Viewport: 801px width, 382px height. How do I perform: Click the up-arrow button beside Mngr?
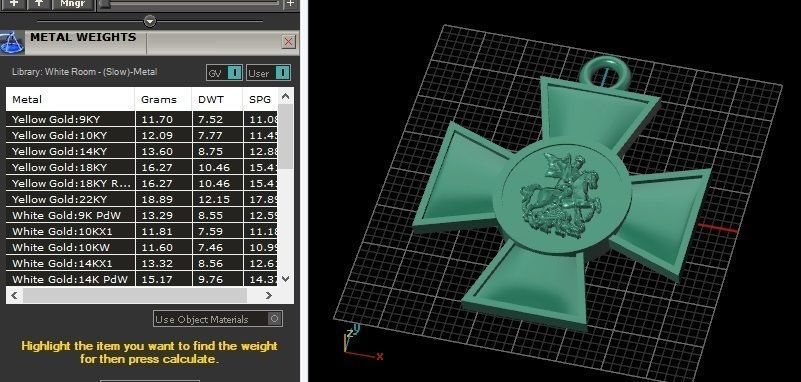click(x=39, y=4)
